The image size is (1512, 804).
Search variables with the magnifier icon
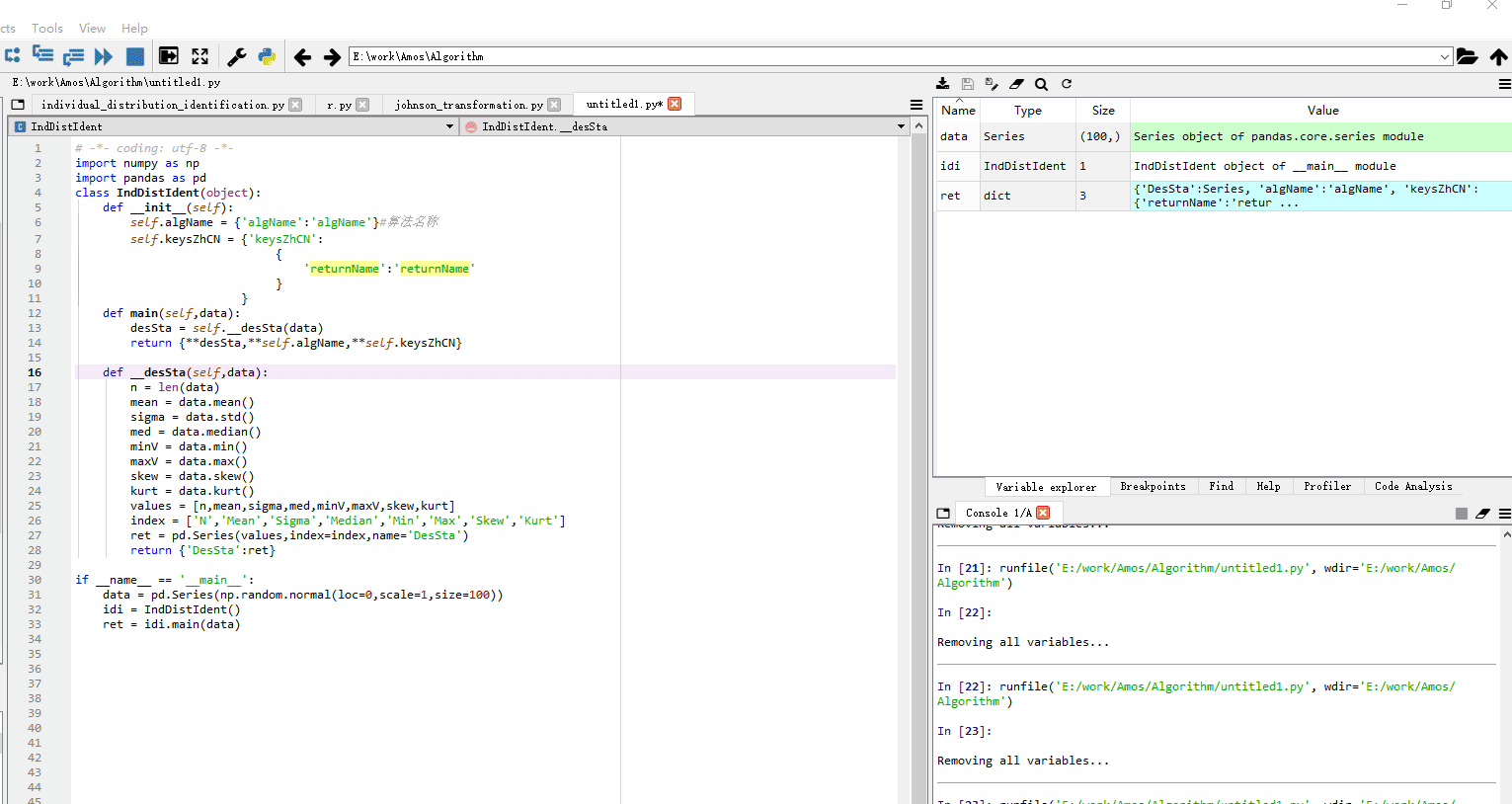point(1041,84)
